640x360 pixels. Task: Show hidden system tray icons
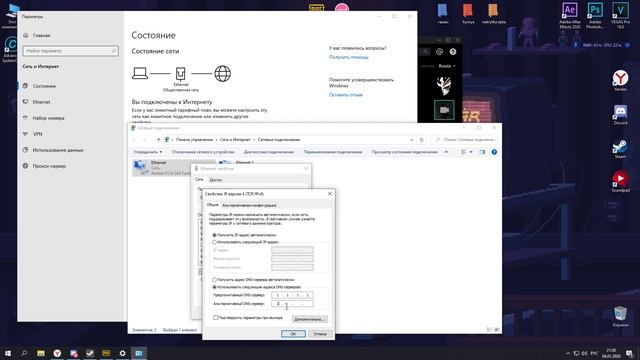coord(568,353)
